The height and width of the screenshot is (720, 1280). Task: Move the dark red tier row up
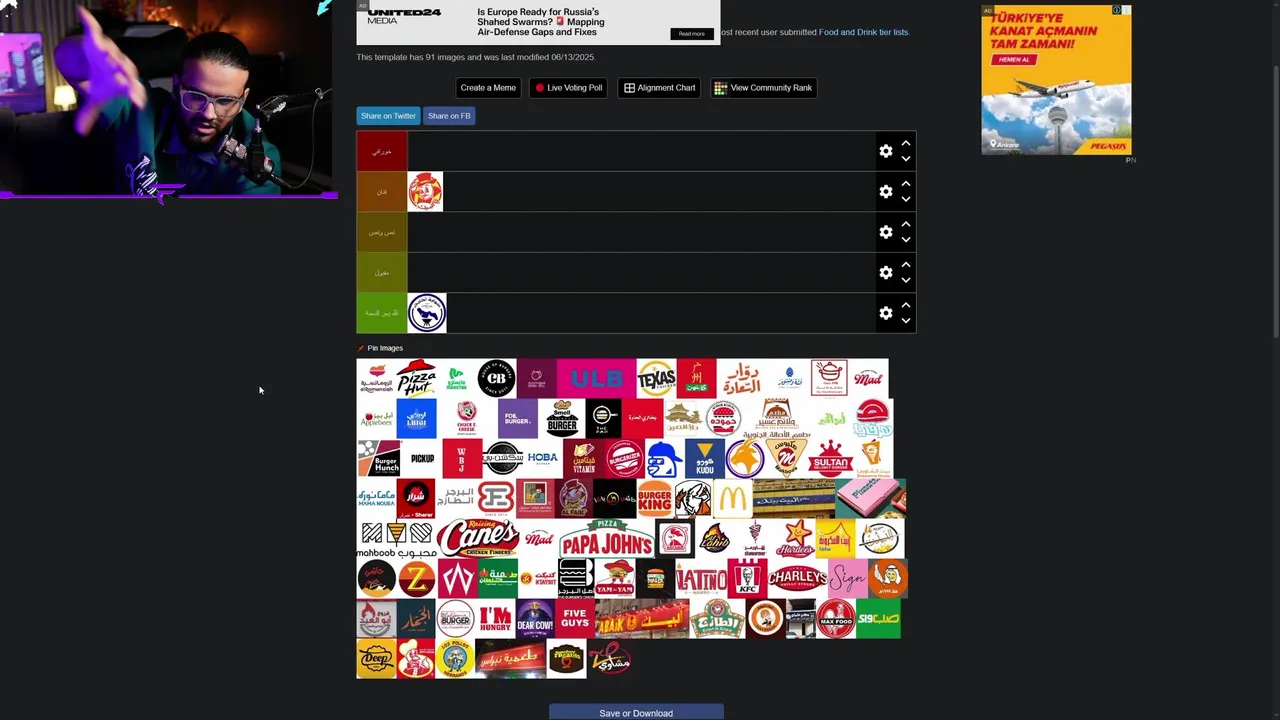[x=906, y=144]
